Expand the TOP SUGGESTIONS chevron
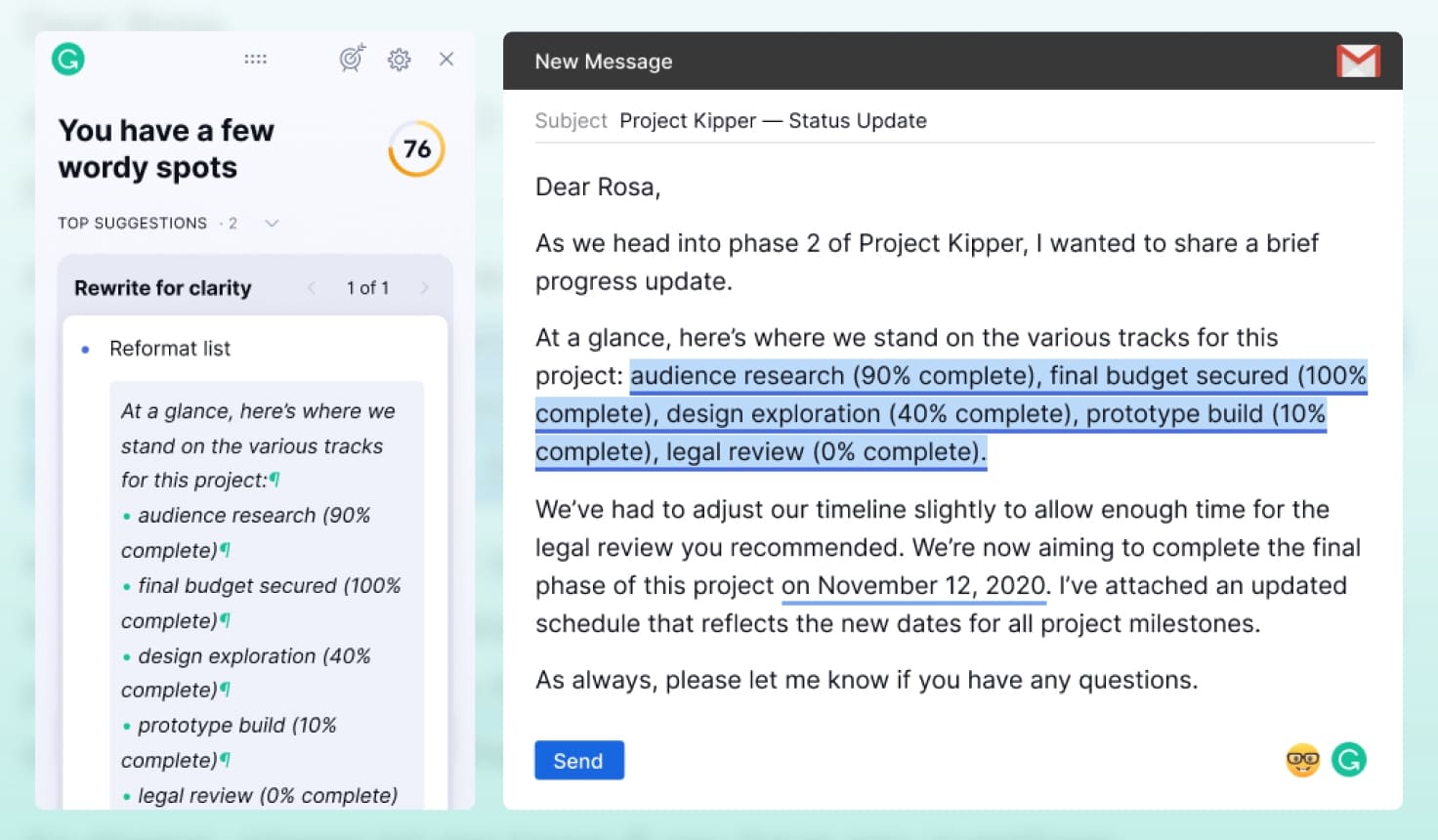This screenshot has width=1438, height=840. point(271,223)
